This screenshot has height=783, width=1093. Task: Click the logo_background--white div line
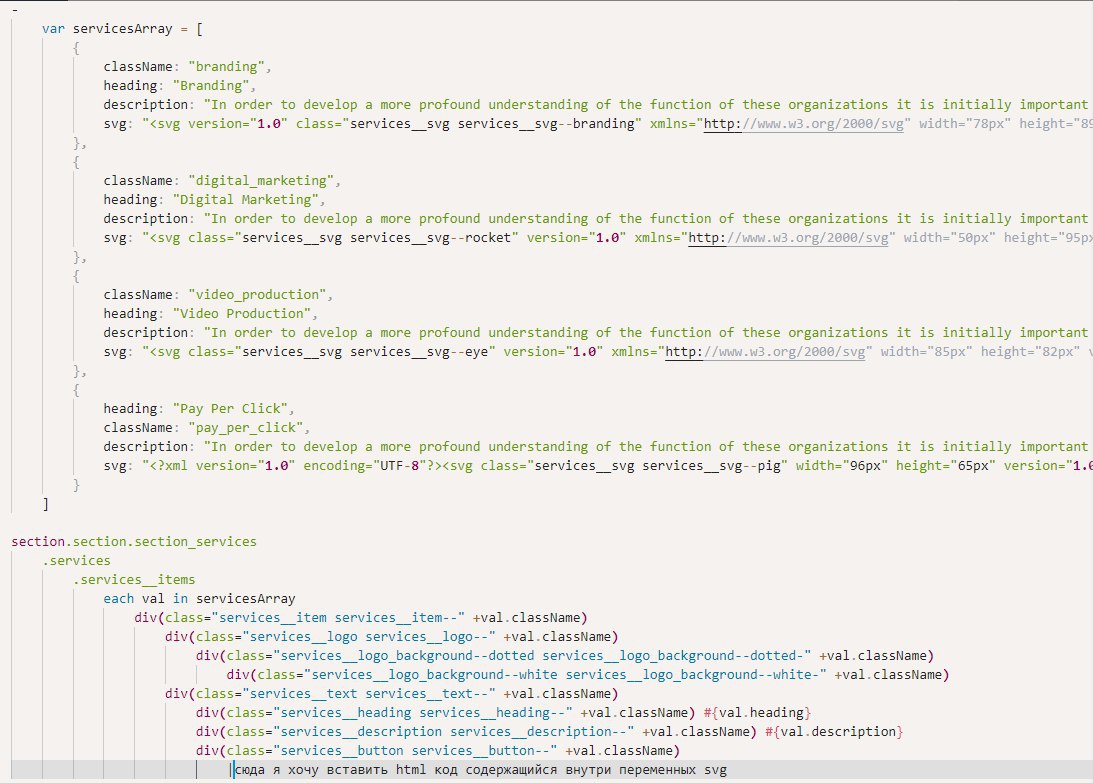tap(588, 675)
